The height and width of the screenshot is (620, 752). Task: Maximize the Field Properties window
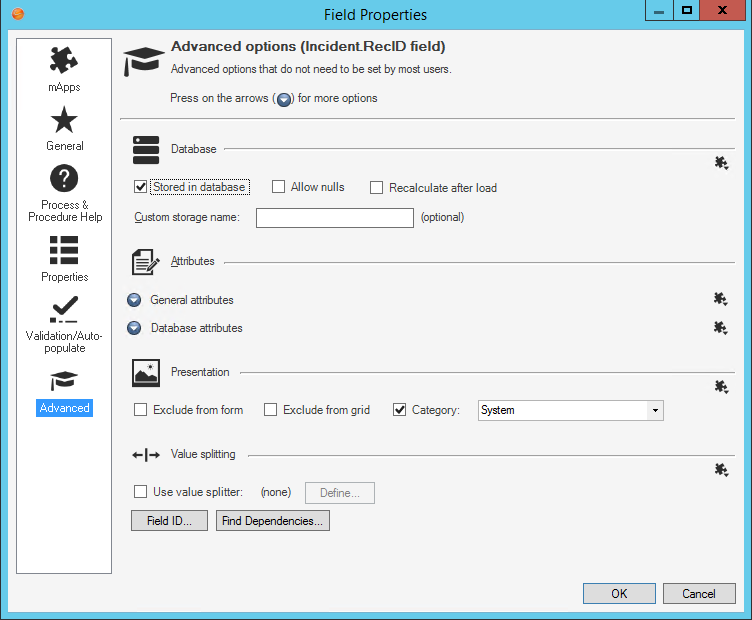point(687,11)
